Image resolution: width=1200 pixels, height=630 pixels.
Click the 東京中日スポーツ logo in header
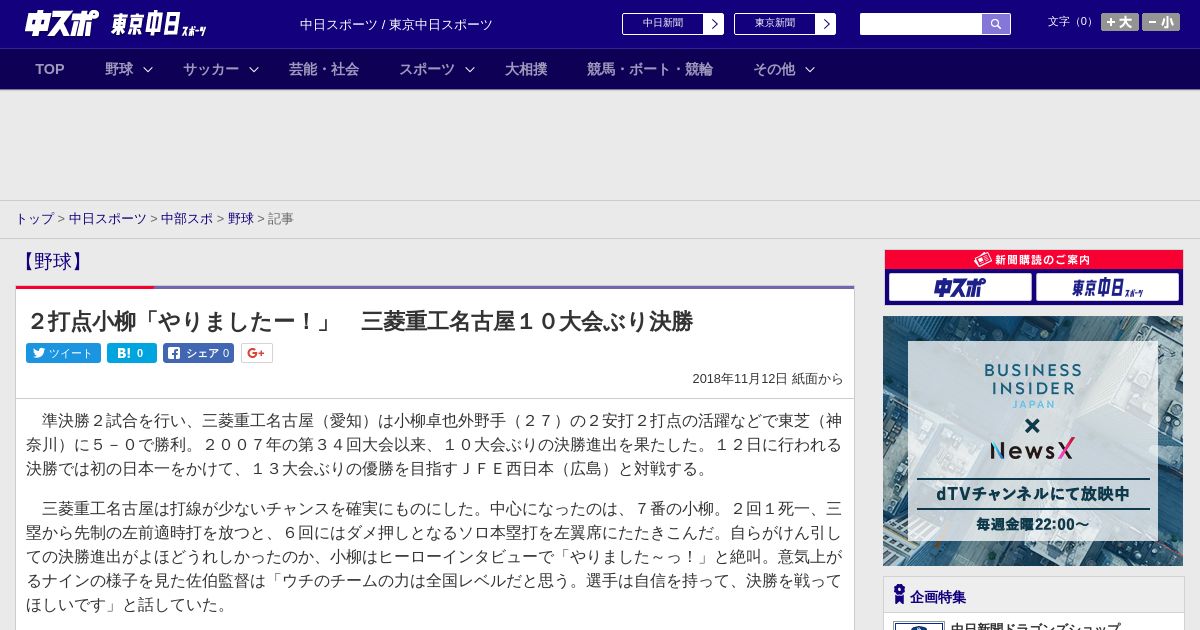pyautogui.click(x=159, y=24)
